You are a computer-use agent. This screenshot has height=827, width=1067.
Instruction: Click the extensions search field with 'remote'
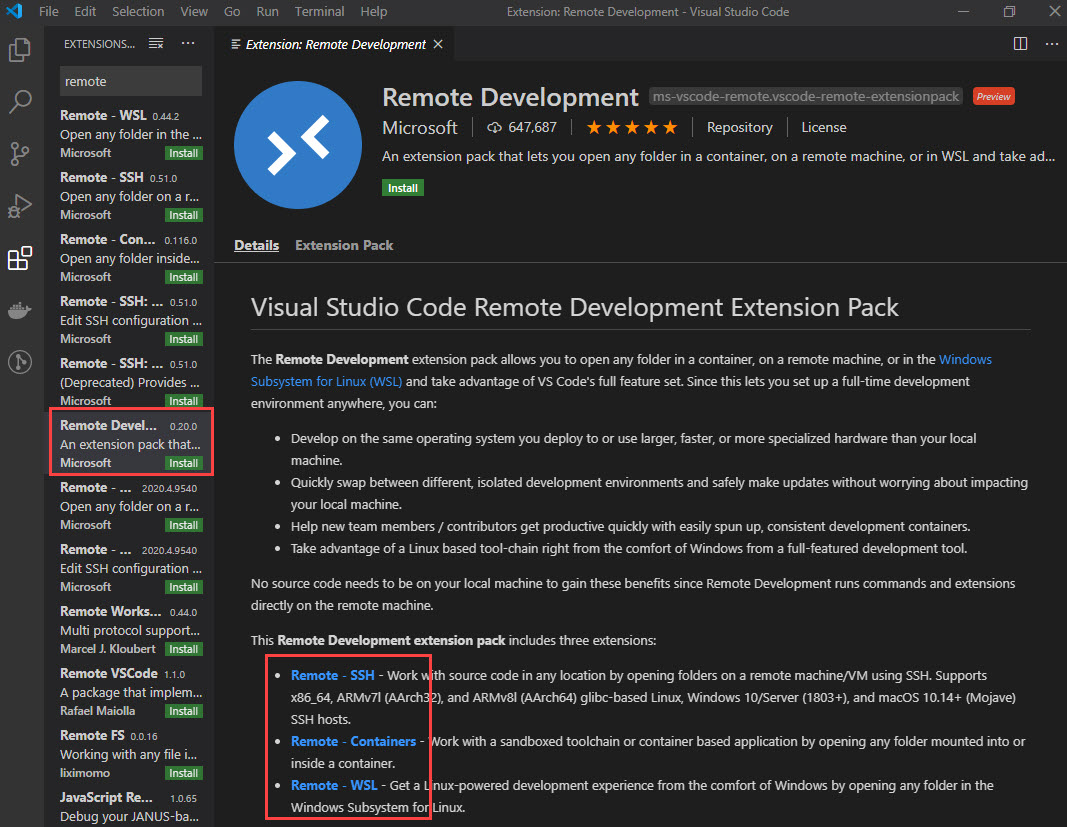tap(131, 81)
